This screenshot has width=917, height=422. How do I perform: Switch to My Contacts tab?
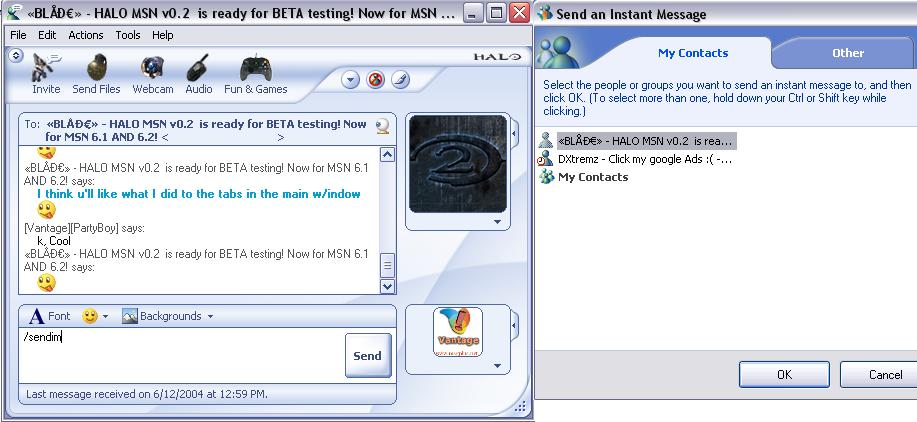click(x=693, y=53)
